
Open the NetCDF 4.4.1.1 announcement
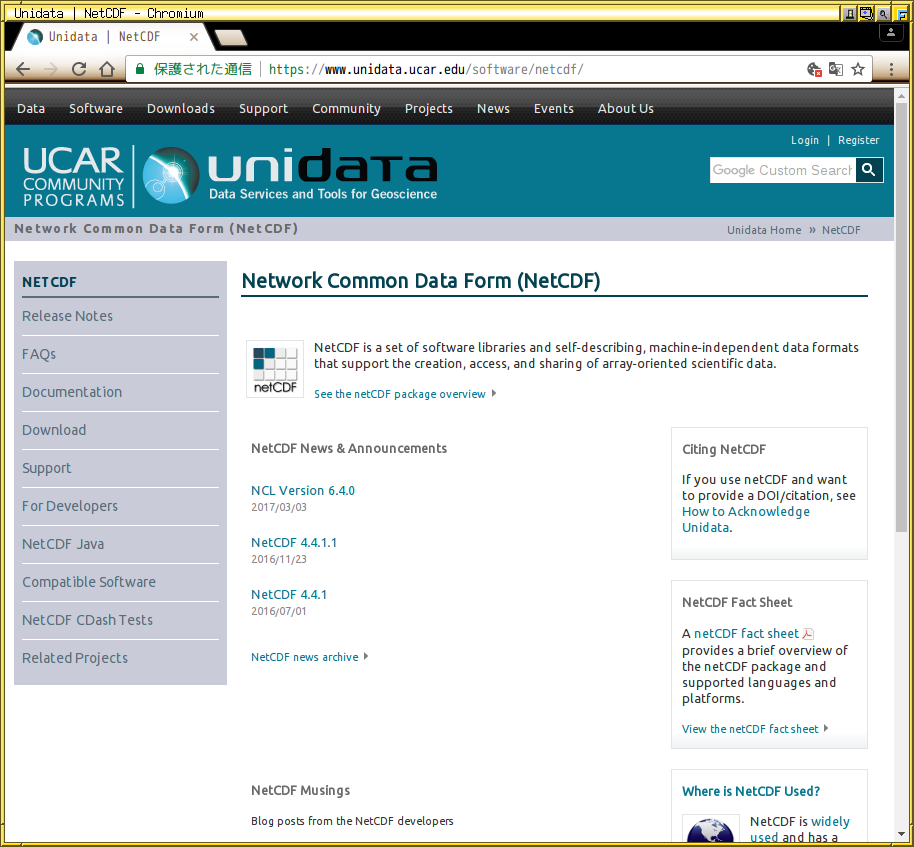[294, 543]
